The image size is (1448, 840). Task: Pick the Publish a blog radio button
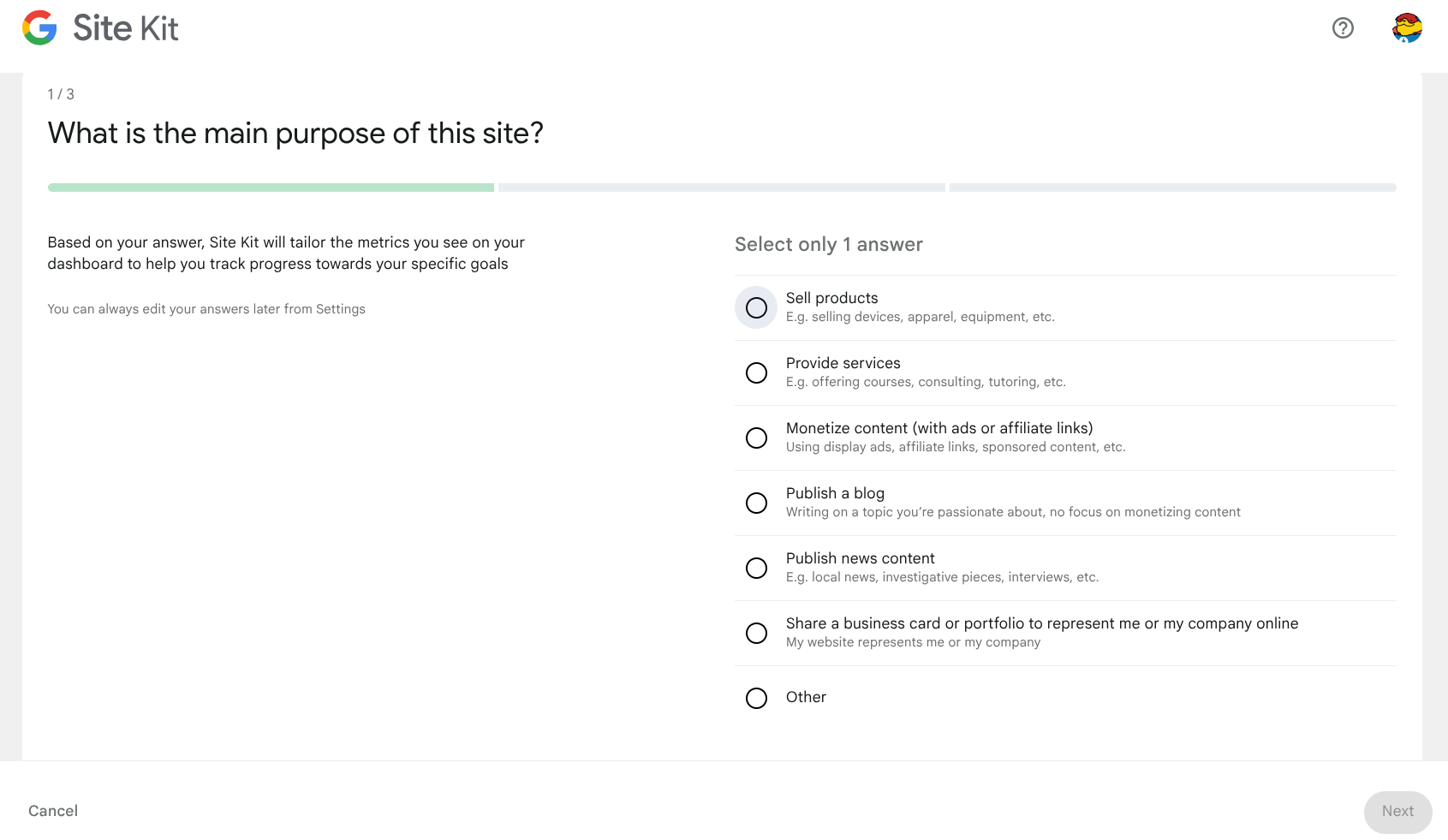click(756, 503)
